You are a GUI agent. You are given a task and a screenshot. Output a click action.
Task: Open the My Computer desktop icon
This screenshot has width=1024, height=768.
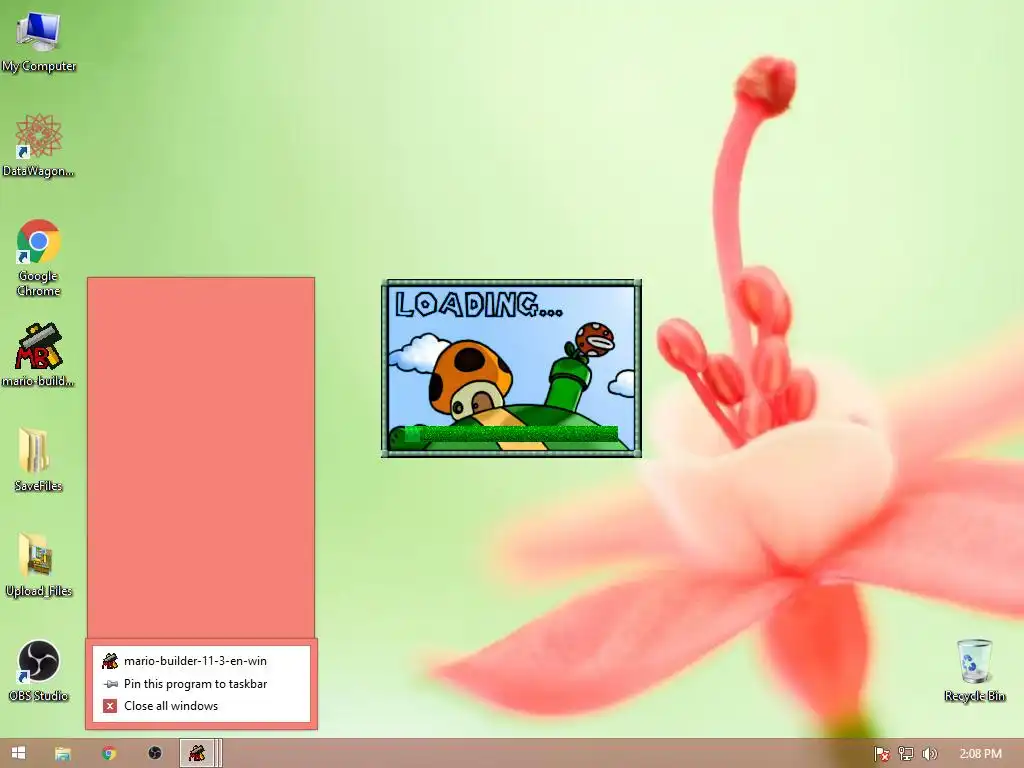[x=39, y=42]
